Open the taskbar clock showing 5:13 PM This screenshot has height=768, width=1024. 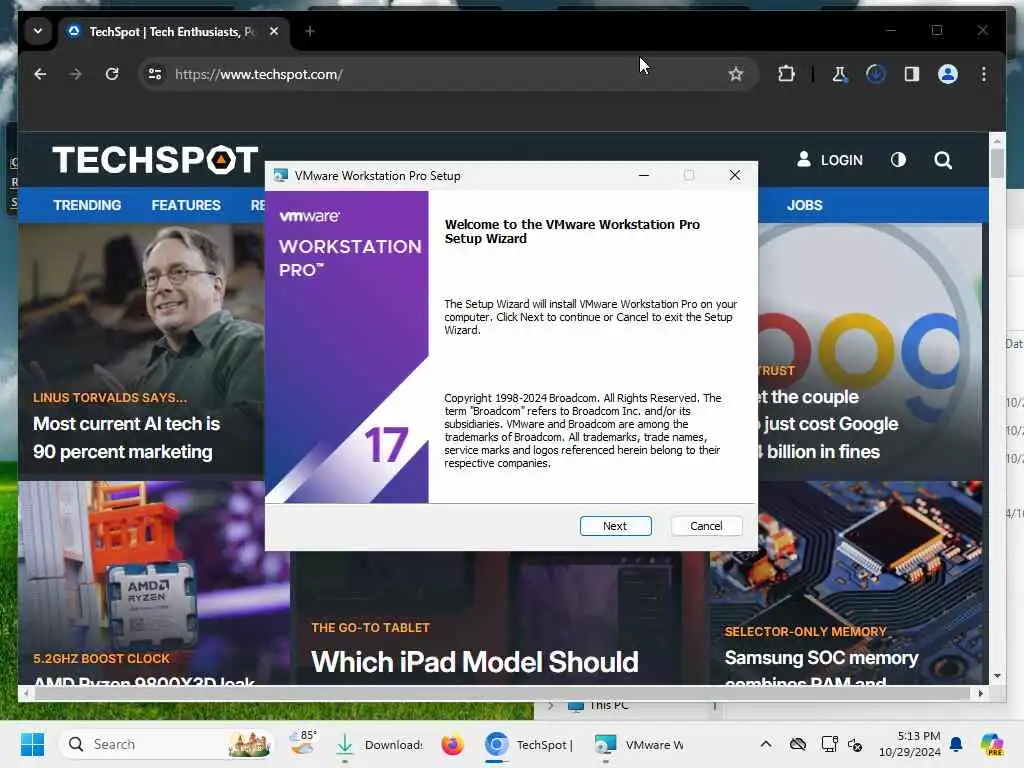910,744
